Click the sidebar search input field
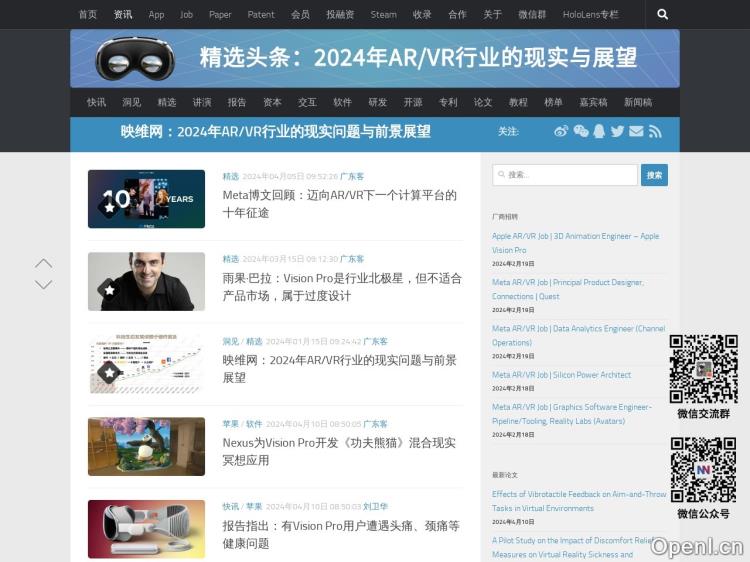This screenshot has height=562, width=750. (x=565, y=175)
